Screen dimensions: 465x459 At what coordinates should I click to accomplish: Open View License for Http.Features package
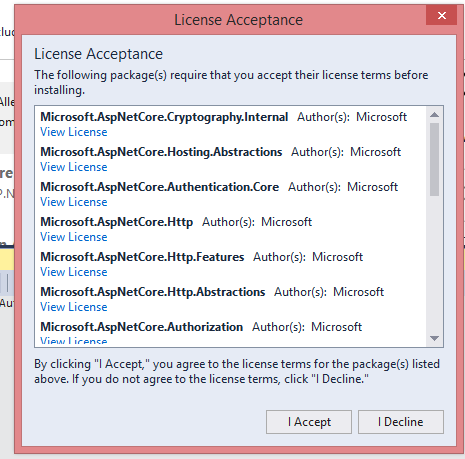coord(74,272)
